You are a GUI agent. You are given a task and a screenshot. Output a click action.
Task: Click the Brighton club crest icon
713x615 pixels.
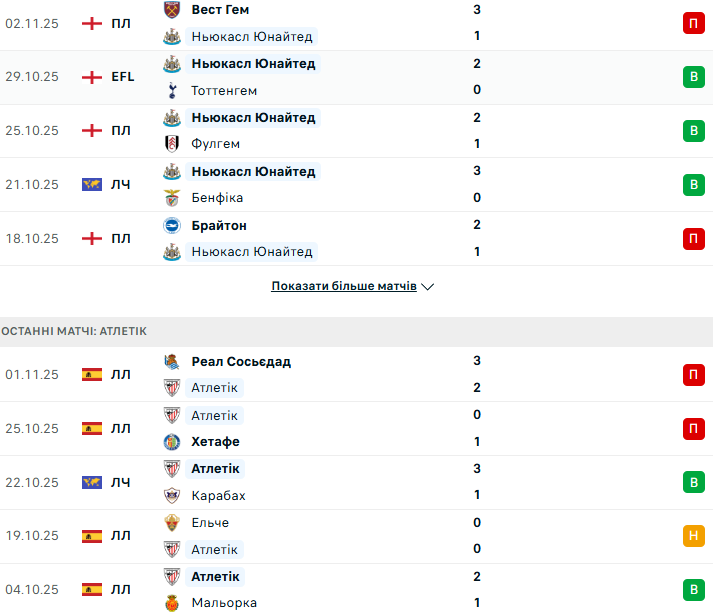[x=171, y=225]
